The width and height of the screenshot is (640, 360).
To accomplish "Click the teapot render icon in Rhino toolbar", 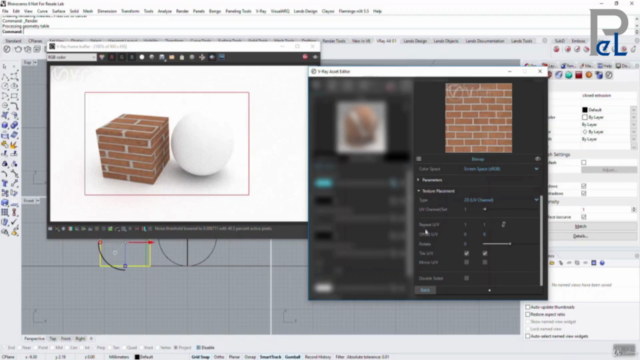I will coord(18,49).
